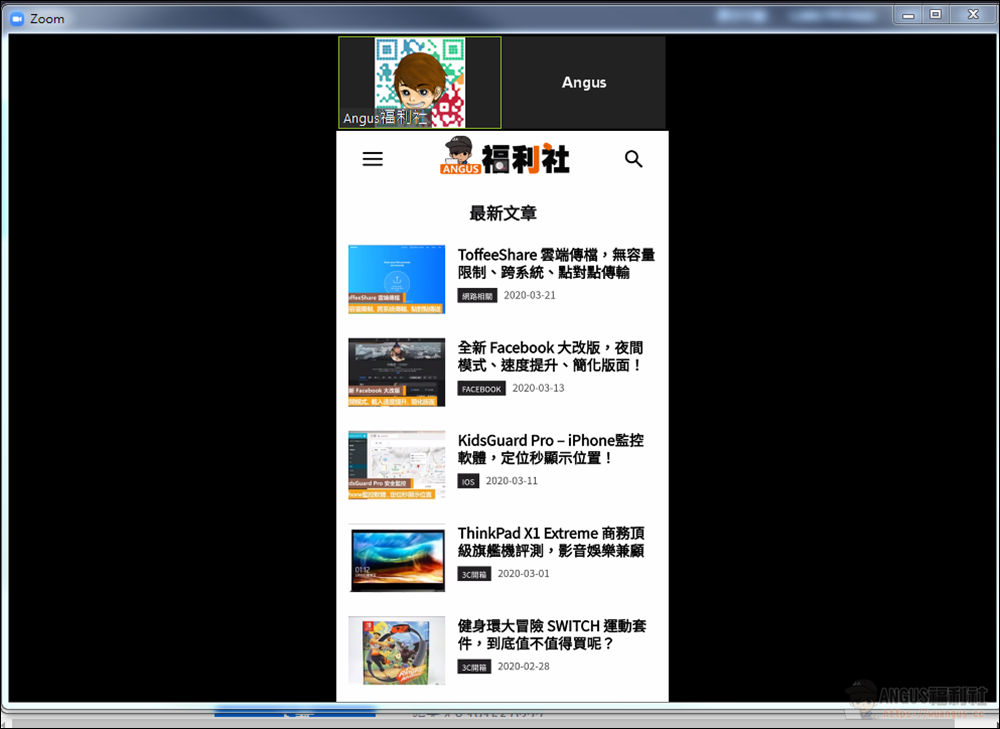1000x729 pixels.
Task: Open the 全新 Facebook 大改版 article title
Action: point(550,357)
